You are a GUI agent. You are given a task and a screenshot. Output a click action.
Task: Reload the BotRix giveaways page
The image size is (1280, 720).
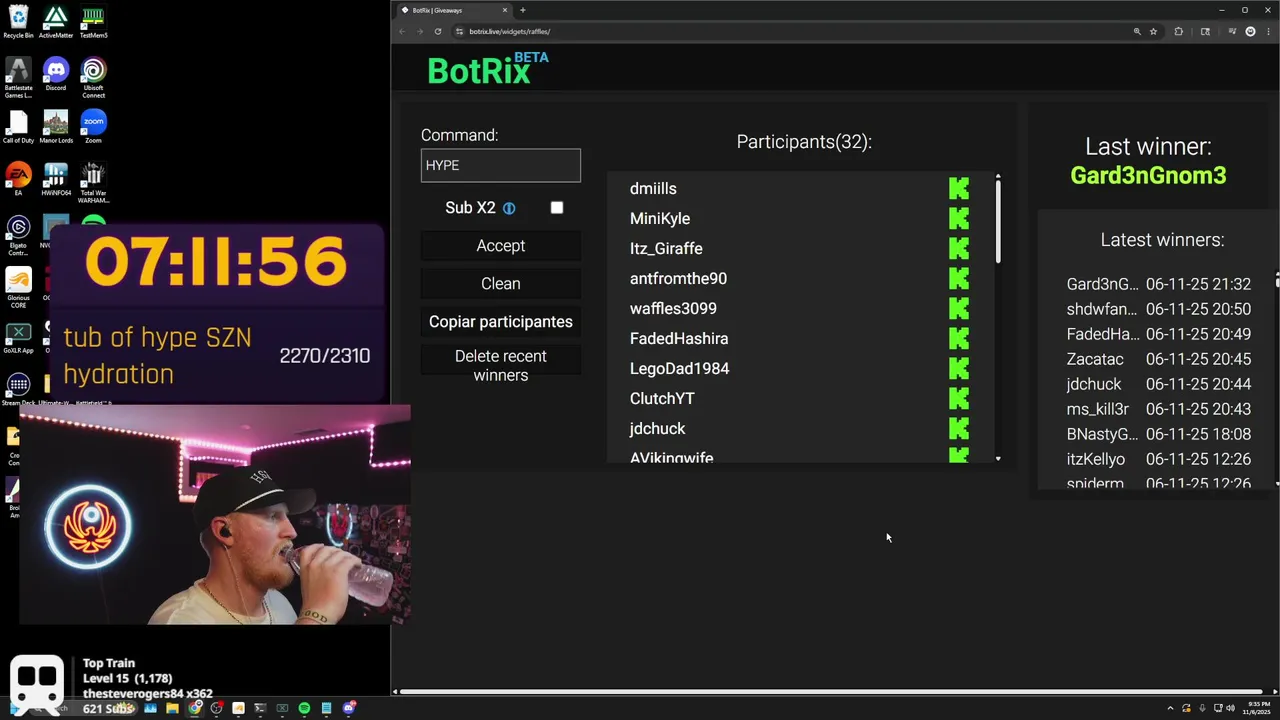pos(437,31)
